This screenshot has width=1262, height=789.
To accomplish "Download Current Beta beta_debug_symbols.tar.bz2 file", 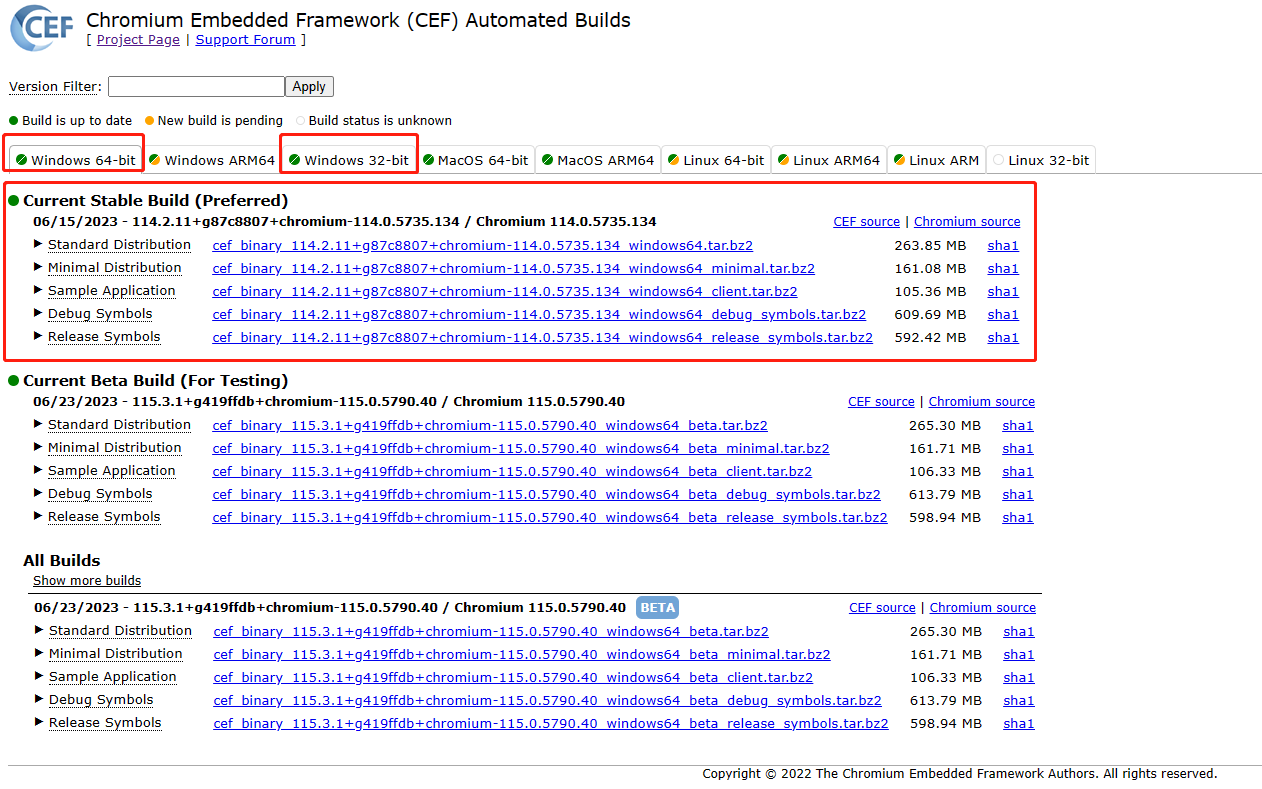I will (547, 495).
